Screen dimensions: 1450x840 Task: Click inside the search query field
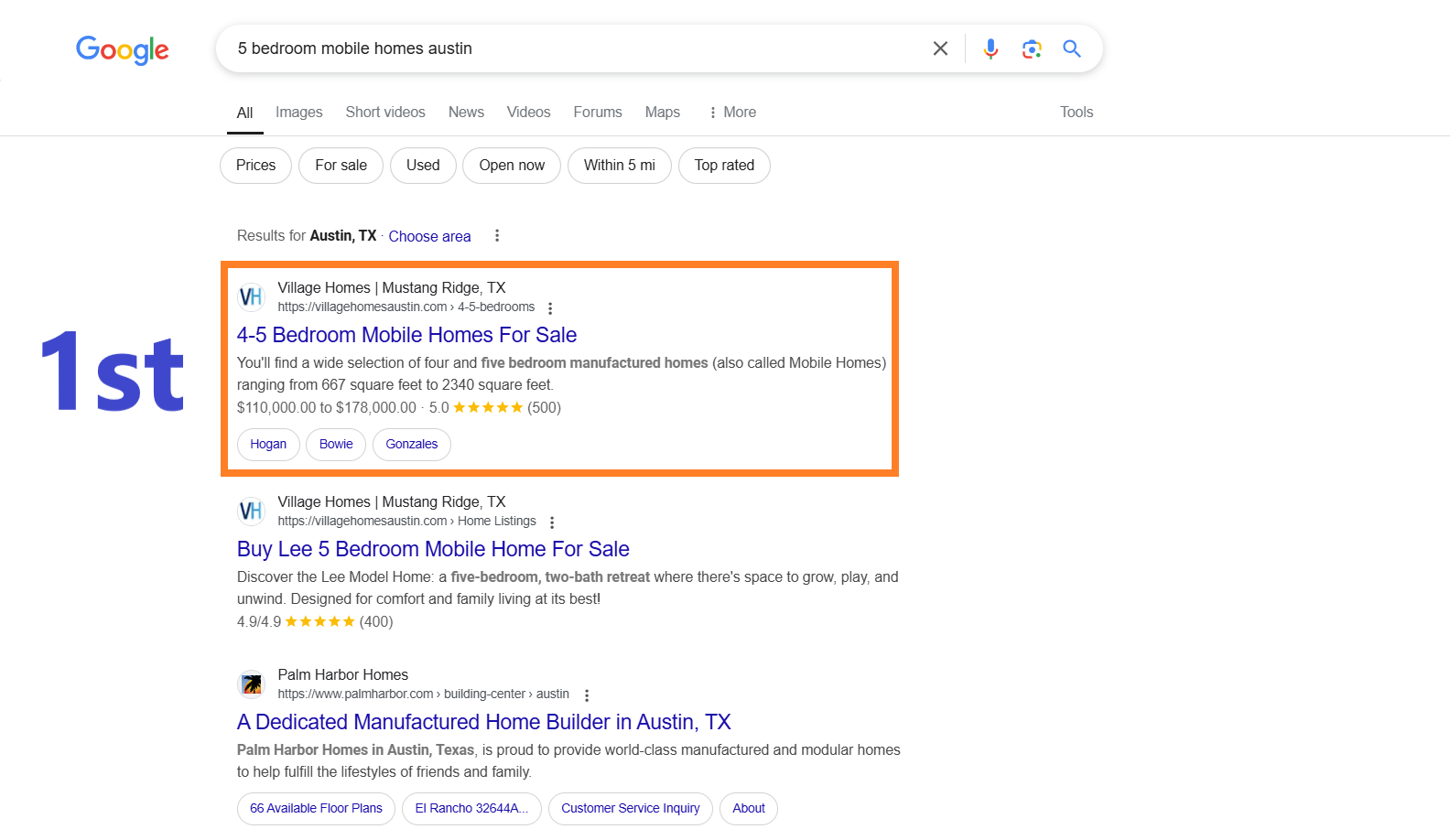(577, 48)
